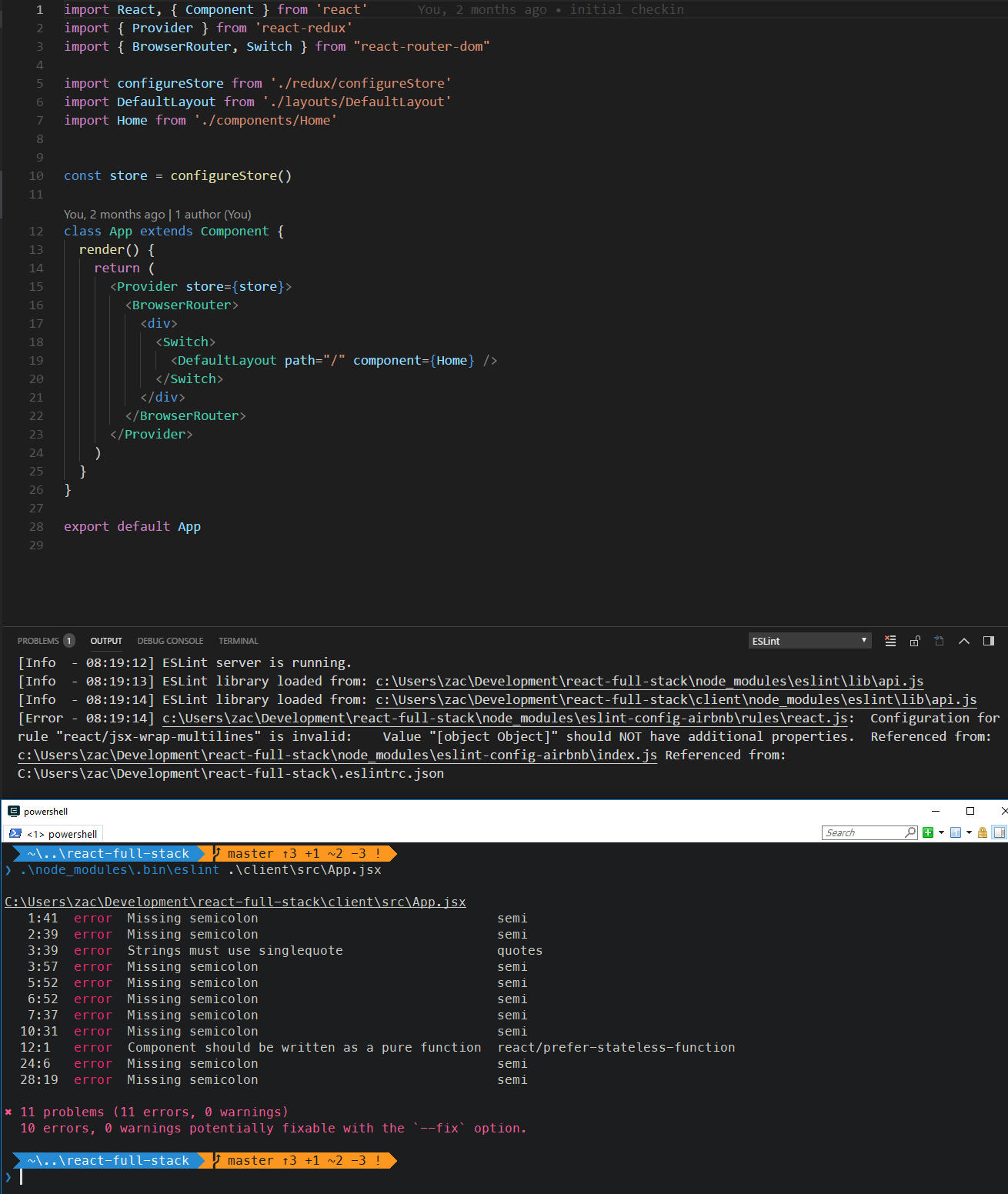
Task: Open the eslint-config-airbnb rules react.js link
Action: coord(505,719)
